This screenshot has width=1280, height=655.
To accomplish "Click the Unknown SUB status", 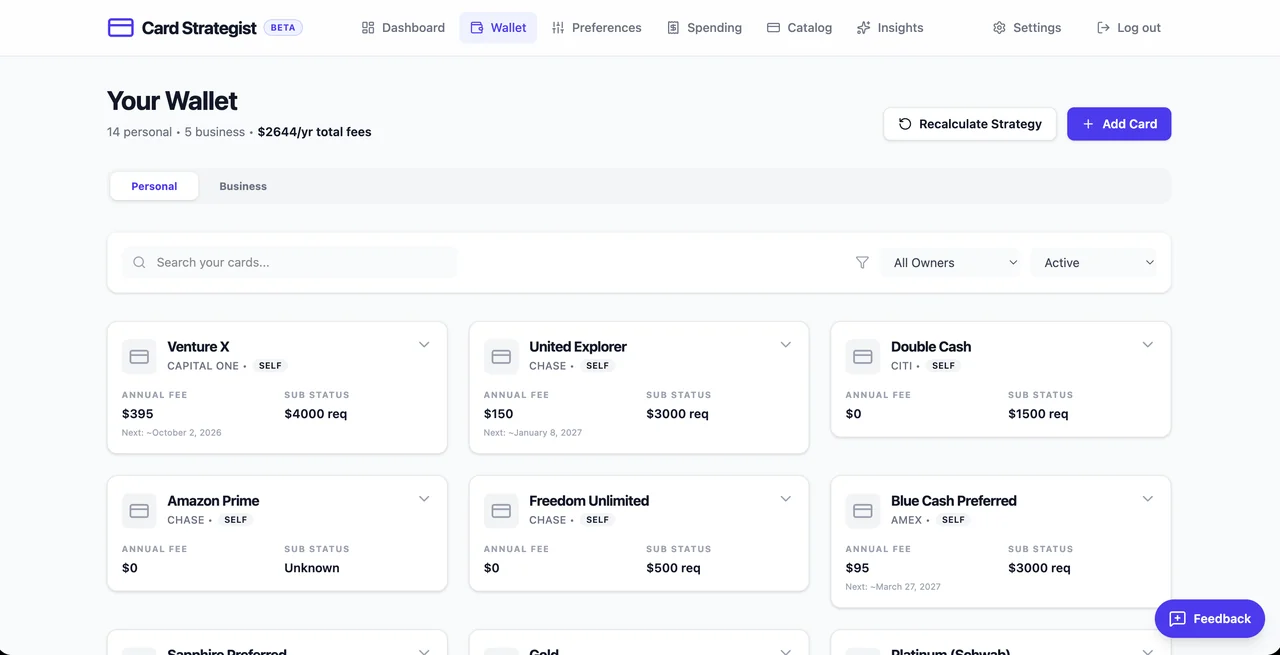I will pyautogui.click(x=312, y=568).
